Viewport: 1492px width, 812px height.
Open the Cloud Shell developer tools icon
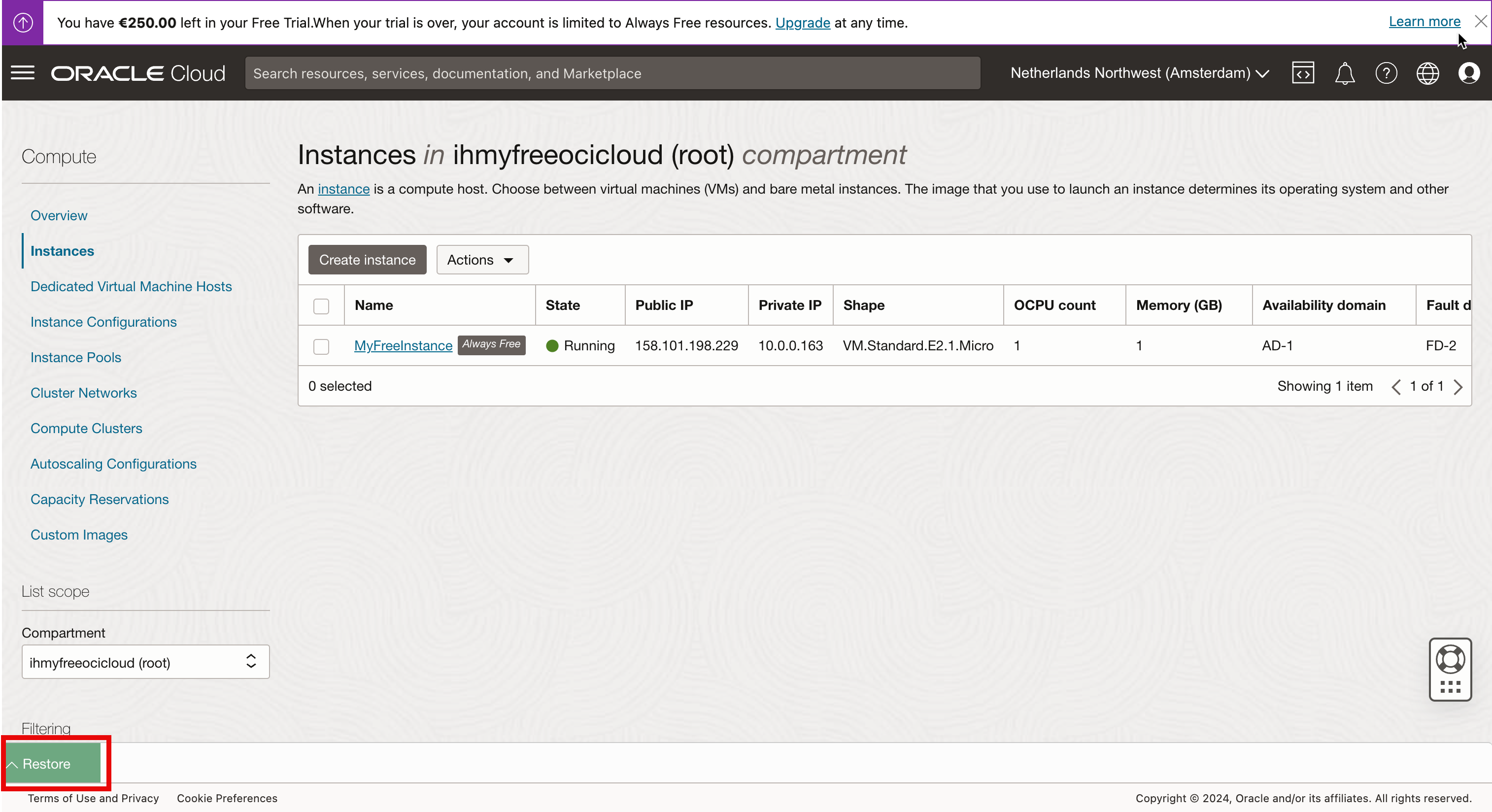(x=1303, y=73)
